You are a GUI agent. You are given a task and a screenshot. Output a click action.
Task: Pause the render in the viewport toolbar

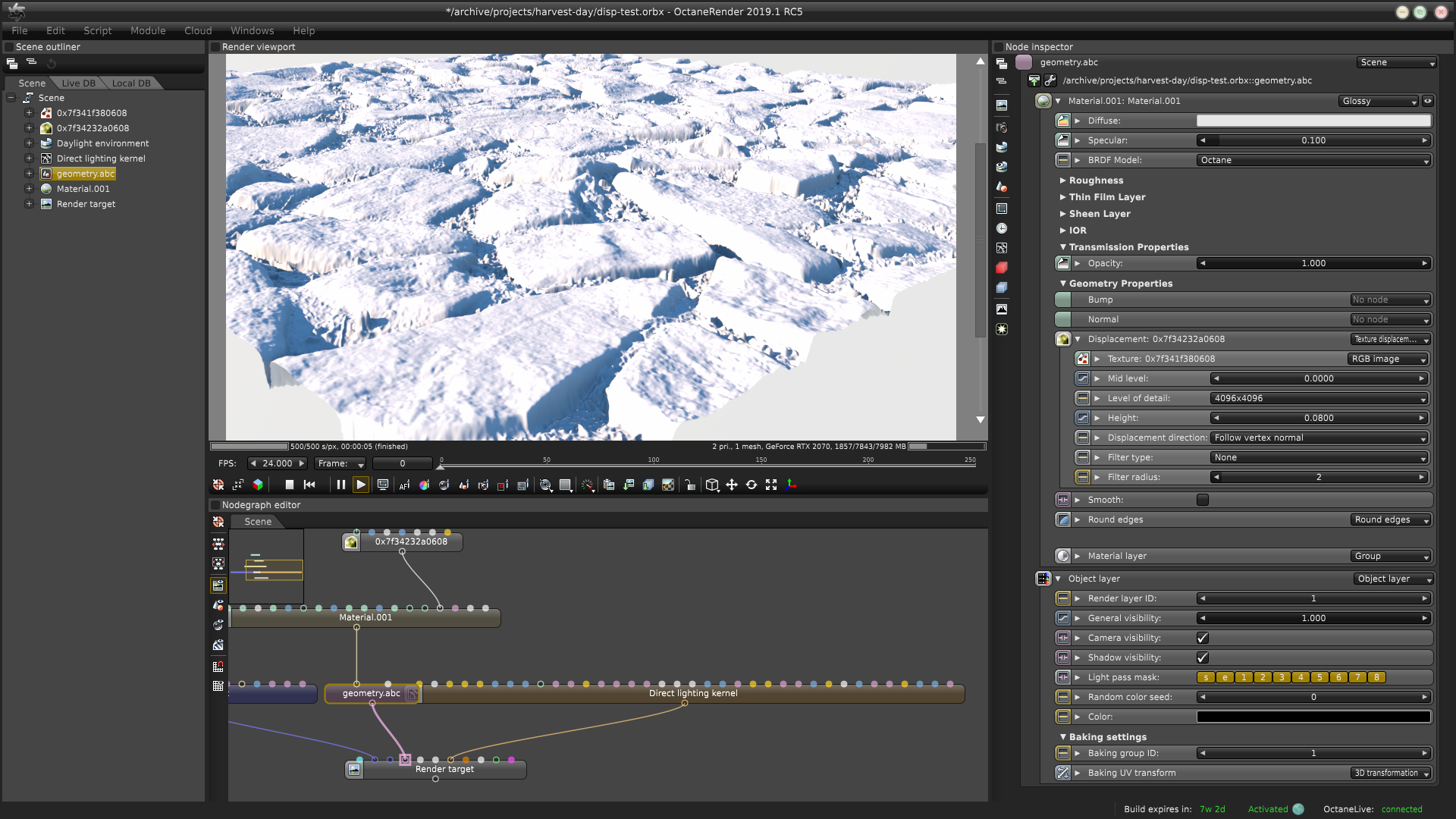coord(340,485)
